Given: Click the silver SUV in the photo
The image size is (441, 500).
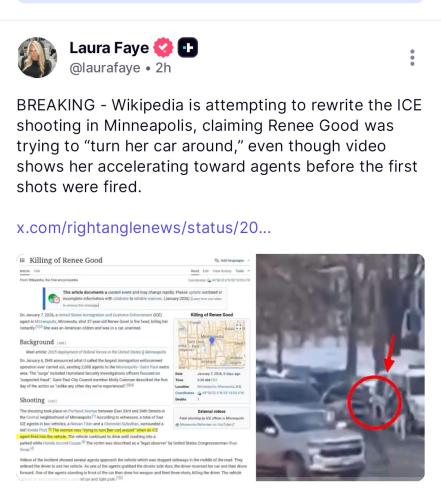Looking at the screenshot, I should [x=310, y=442].
